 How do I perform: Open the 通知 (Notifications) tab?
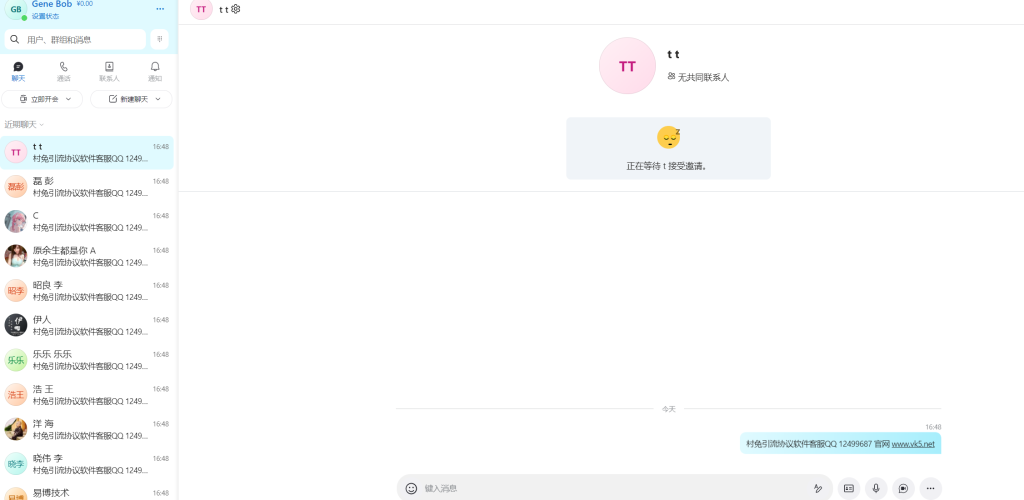pyautogui.click(x=155, y=71)
